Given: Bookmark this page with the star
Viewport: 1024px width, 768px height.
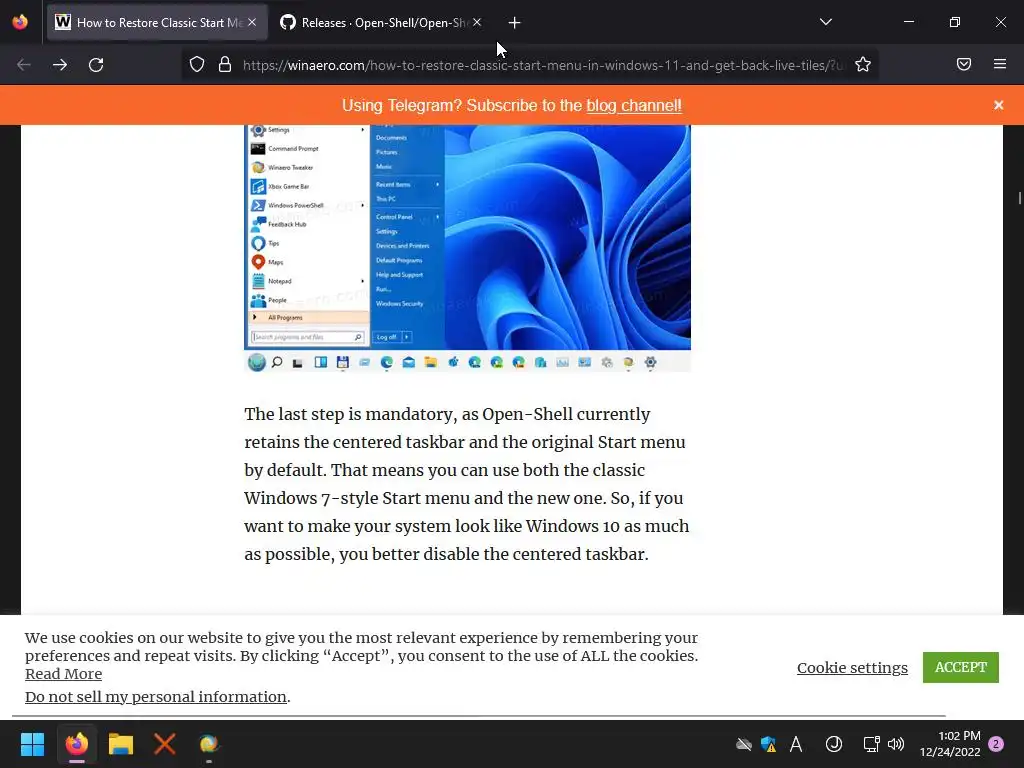Looking at the screenshot, I should pos(863,65).
